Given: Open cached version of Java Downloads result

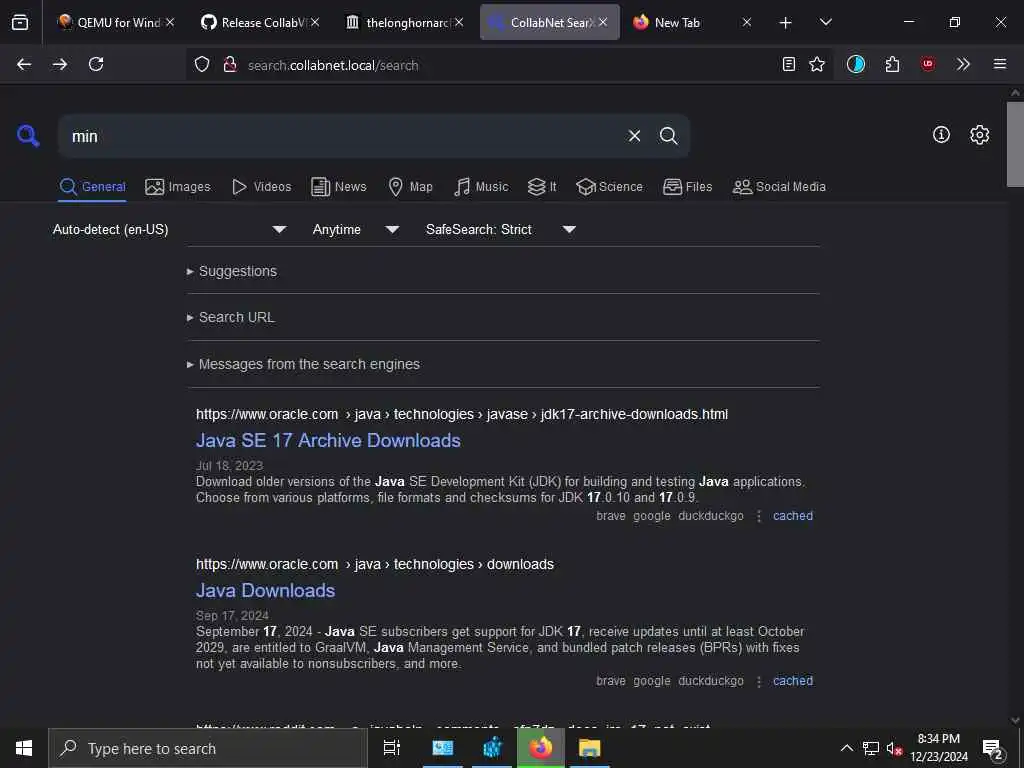Looking at the screenshot, I should (793, 680).
